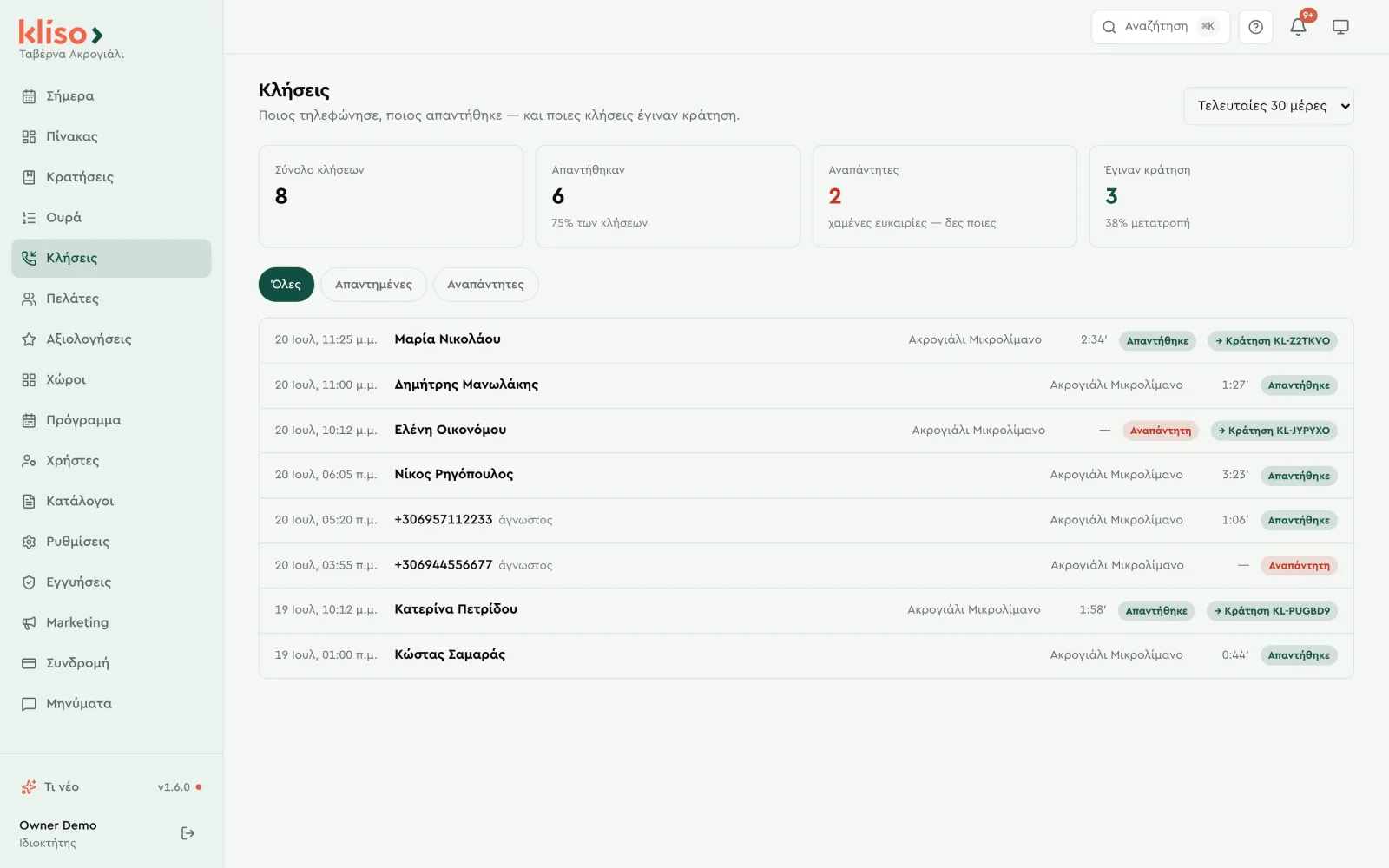Open Ρυθμίσεις gear icon in sidebar

pyautogui.click(x=29, y=542)
